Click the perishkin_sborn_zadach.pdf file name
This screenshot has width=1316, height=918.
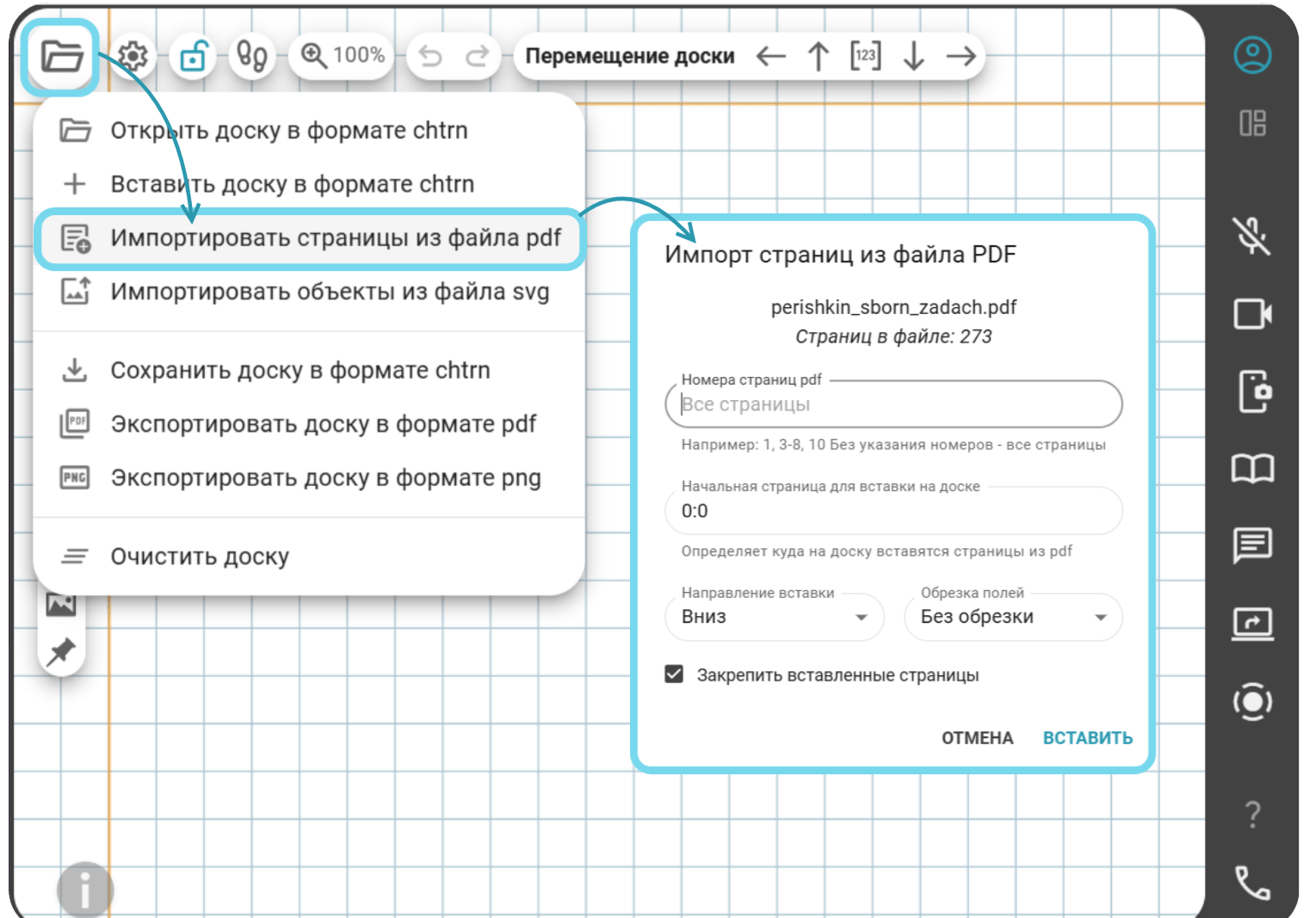tap(893, 307)
